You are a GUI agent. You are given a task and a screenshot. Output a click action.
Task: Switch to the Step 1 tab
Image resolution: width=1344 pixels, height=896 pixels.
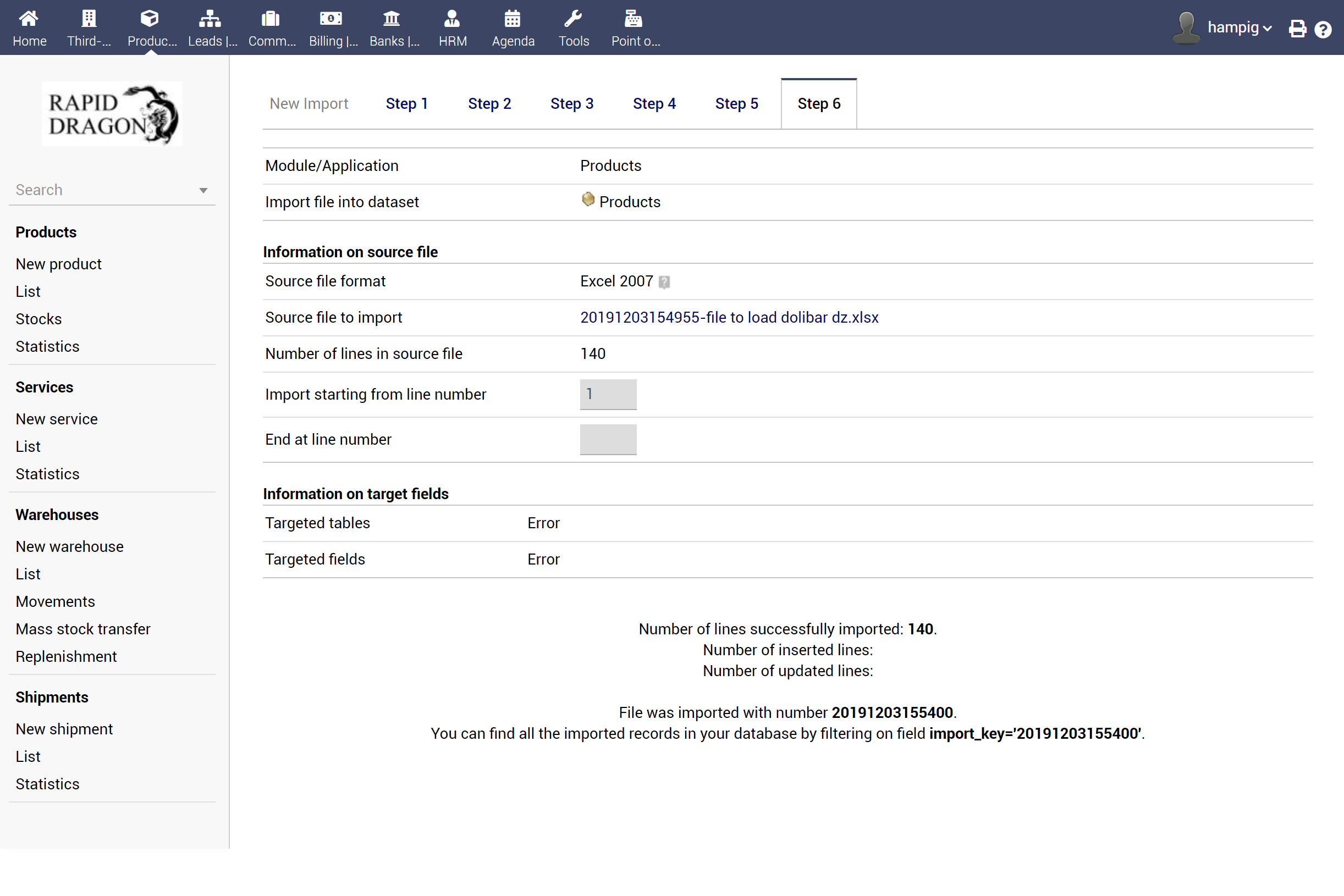406,103
